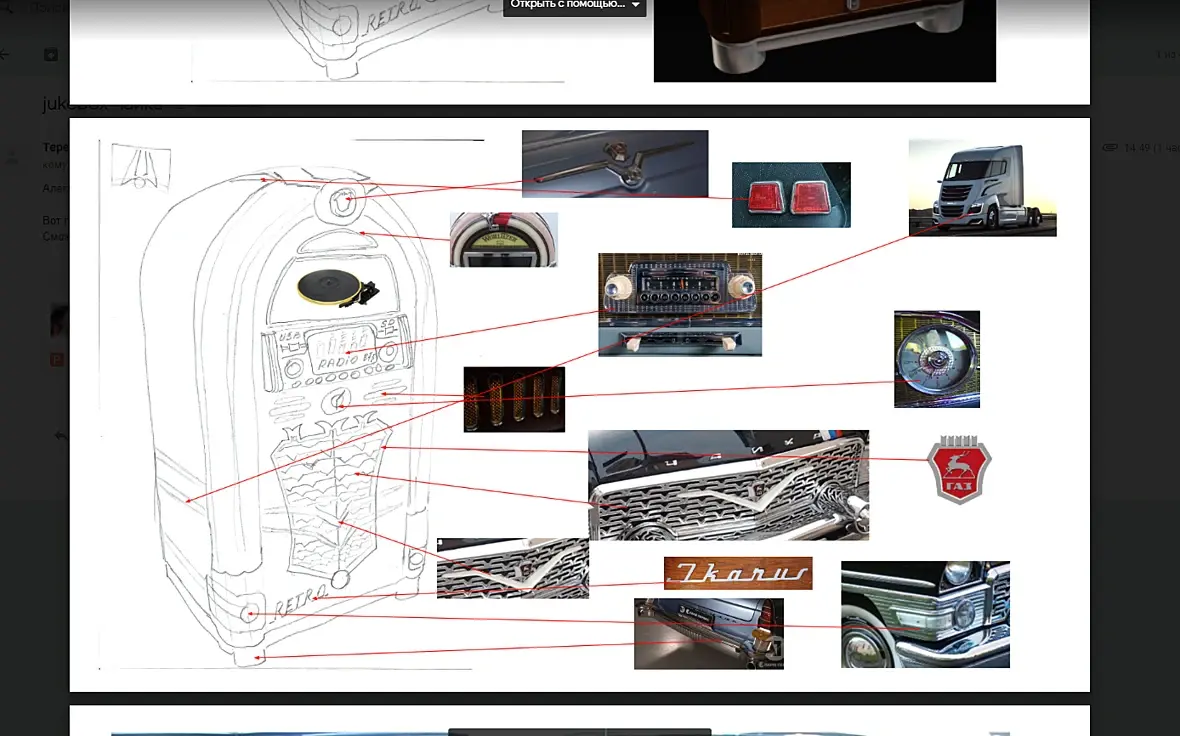1180x736 pixels.
Task: Click the red reflectors photo
Action: (x=791, y=195)
